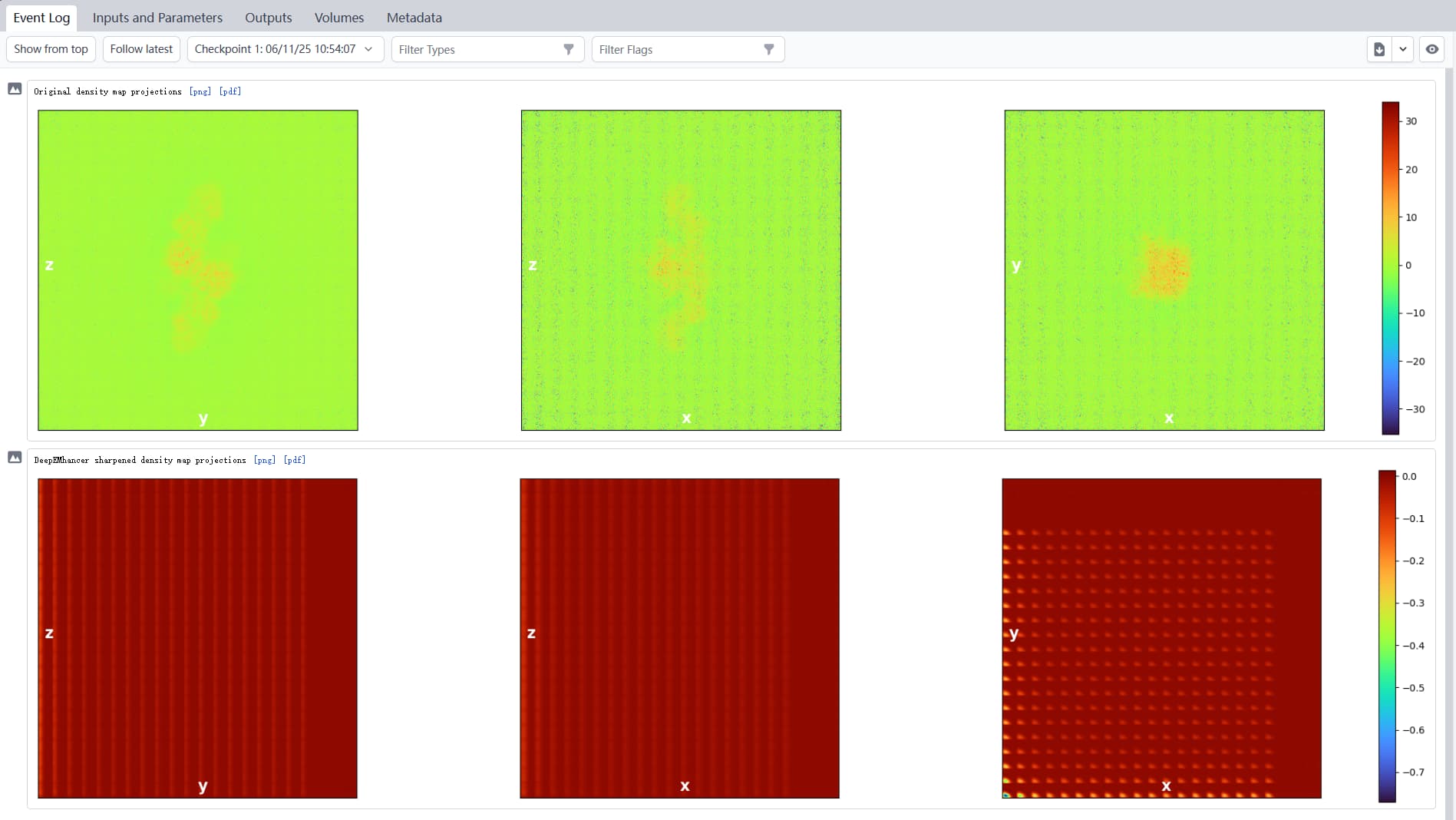Click the funnel icon in Filter Flags
This screenshot has height=820, width=1456.
tap(769, 49)
